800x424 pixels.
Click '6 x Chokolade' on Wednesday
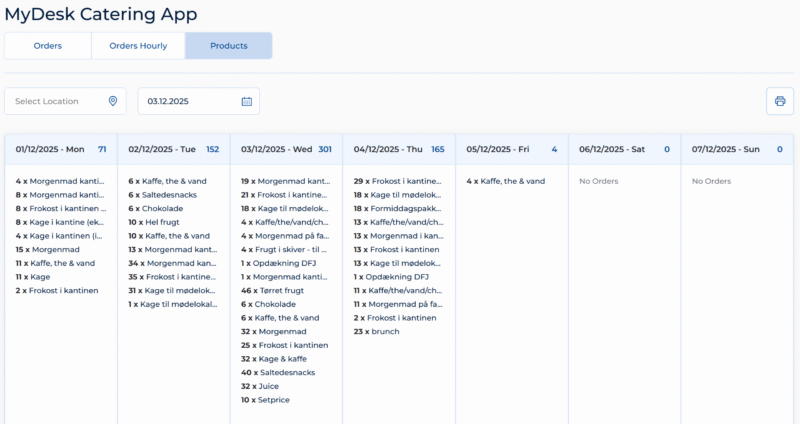268,305
